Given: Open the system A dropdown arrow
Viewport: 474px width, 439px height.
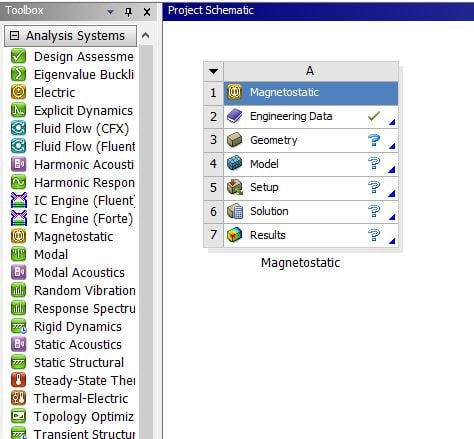Looking at the screenshot, I should [213, 71].
